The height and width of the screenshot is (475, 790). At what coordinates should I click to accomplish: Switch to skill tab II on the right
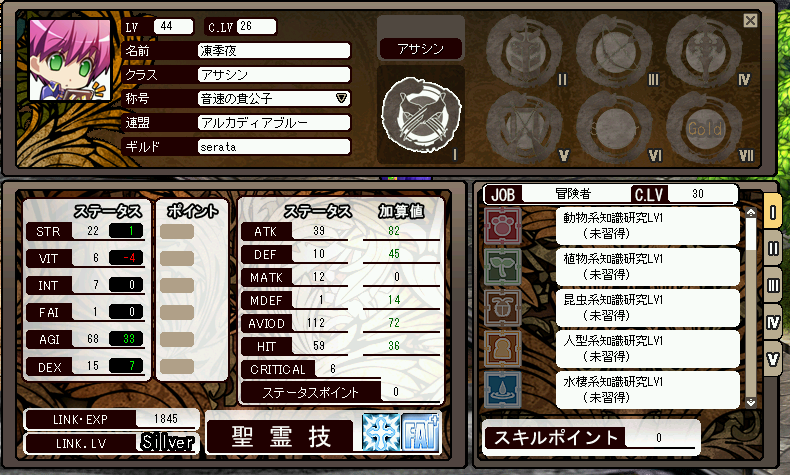(x=773, y=248)
